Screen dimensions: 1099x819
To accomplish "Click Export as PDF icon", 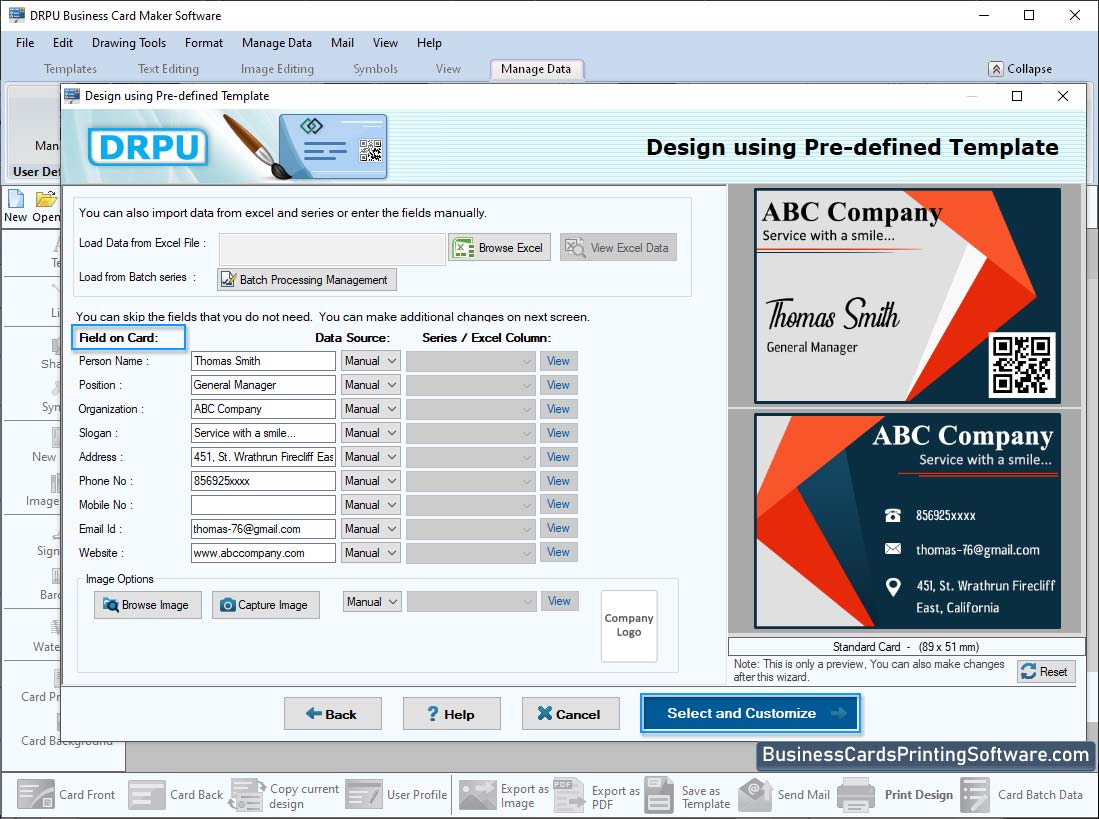I will coord(569,794).
